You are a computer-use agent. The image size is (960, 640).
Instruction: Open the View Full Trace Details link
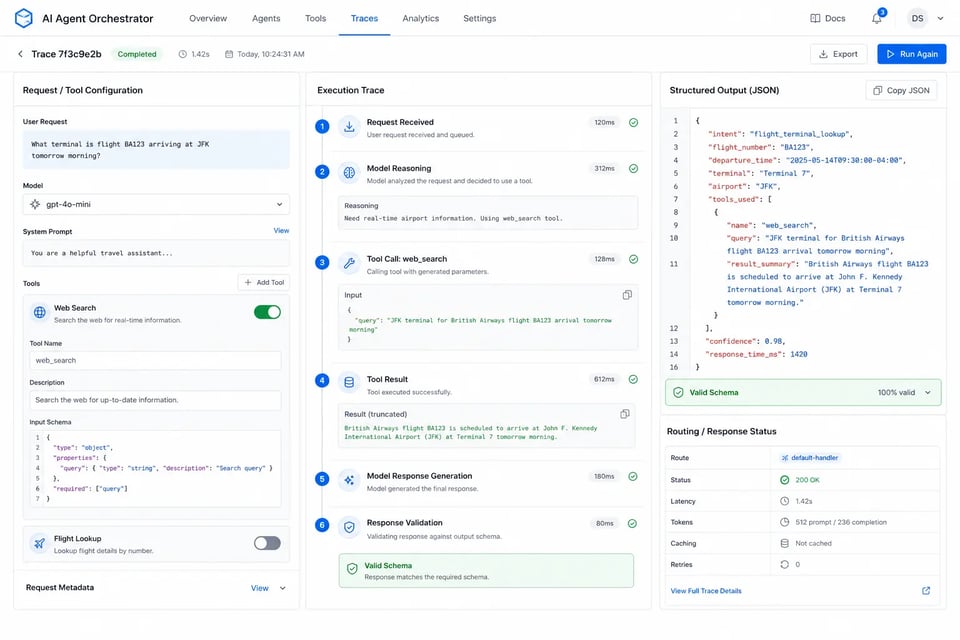(706, 591)
